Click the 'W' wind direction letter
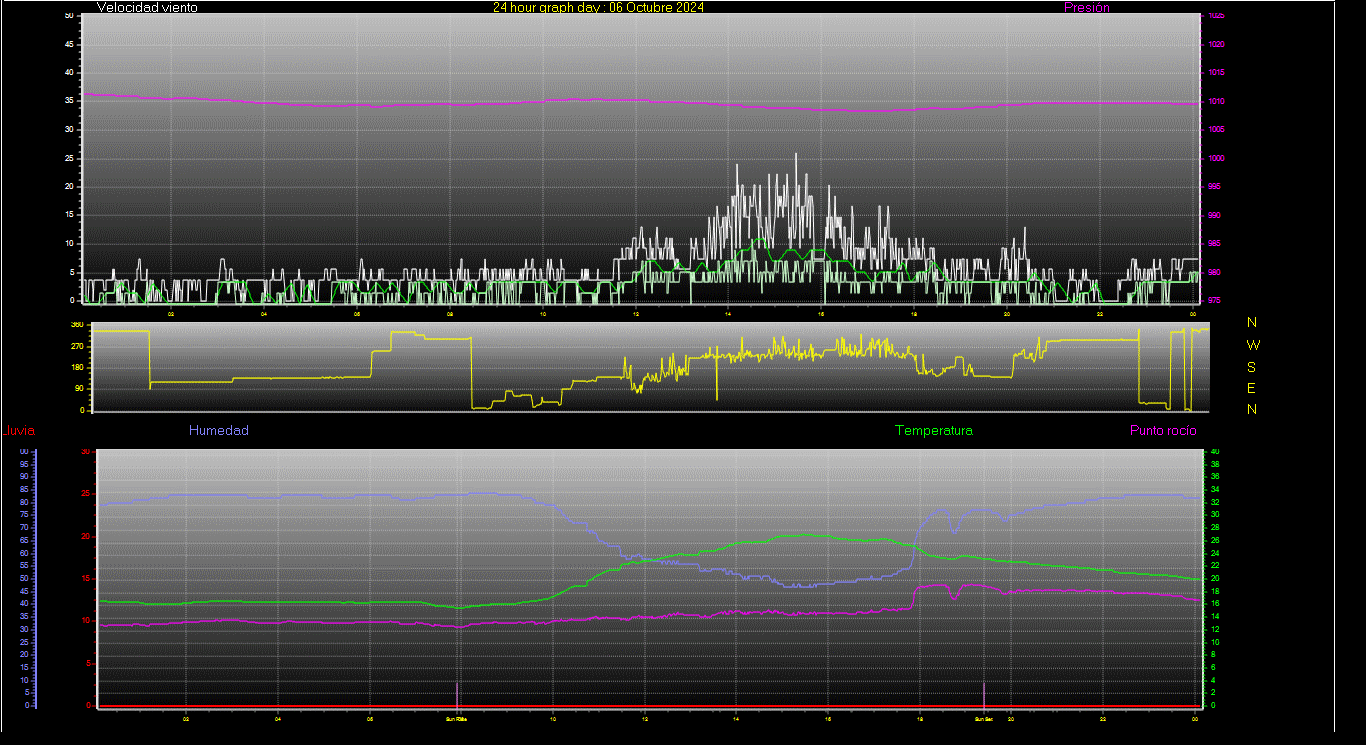Viewport: 1366px width, 745px height. (x=1253, y=345)
